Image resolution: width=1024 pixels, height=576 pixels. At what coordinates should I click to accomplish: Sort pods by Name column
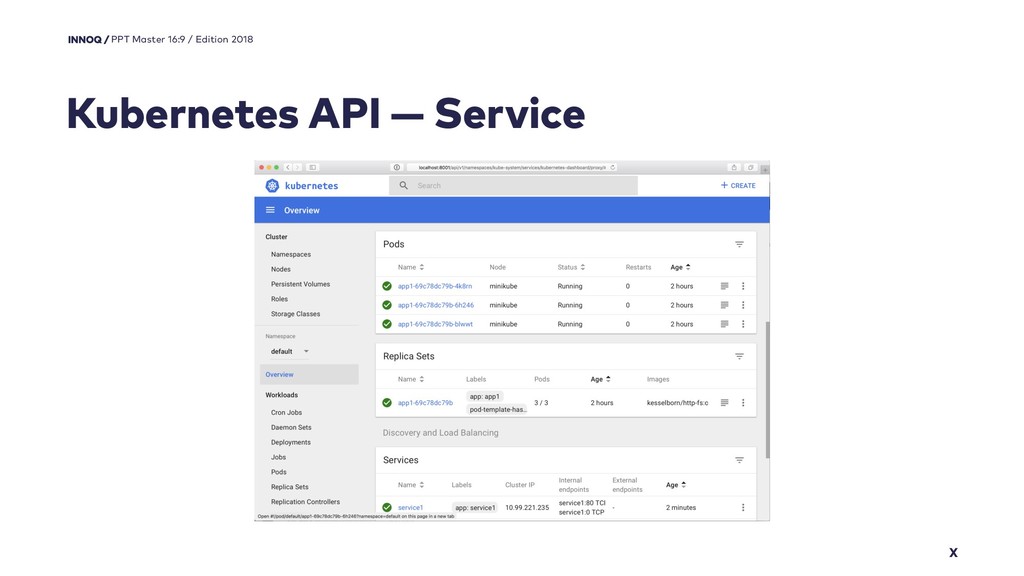tap(411, 267)
